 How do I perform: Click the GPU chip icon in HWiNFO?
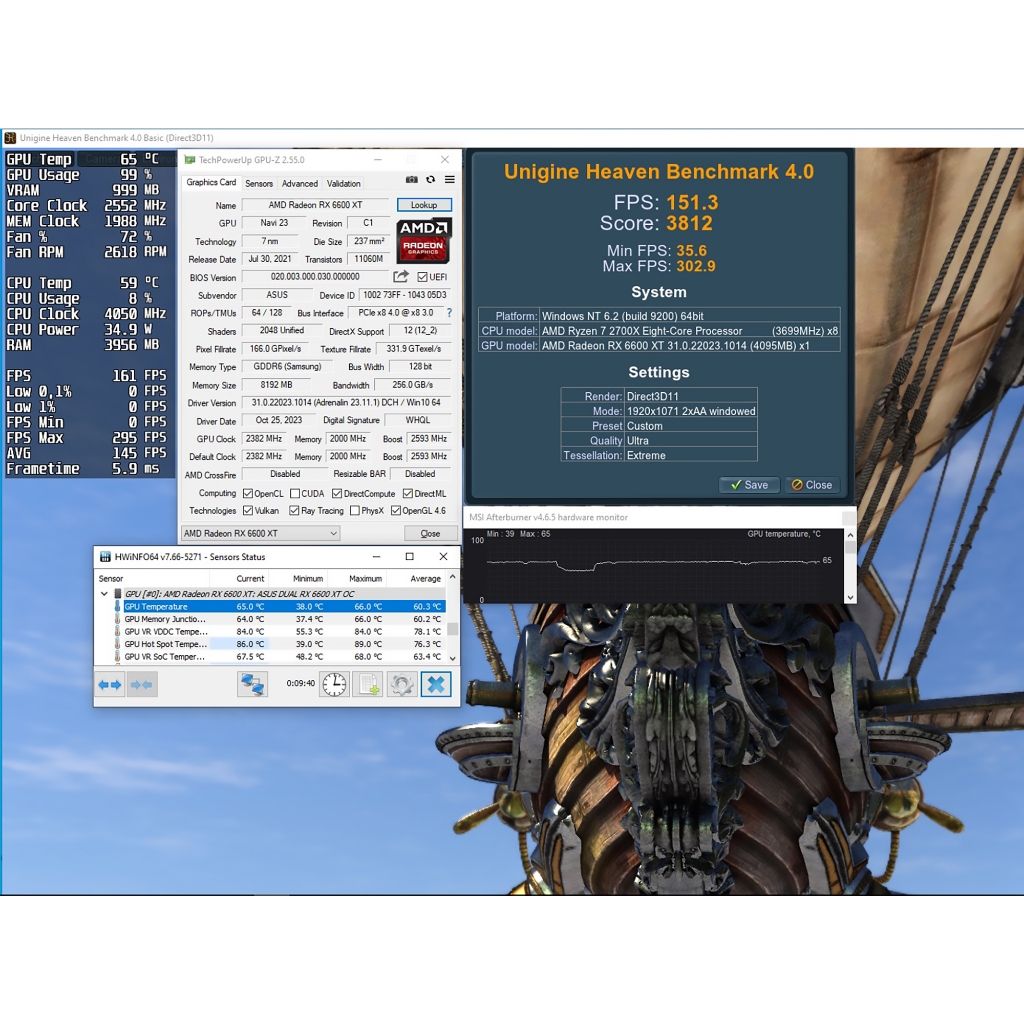118,594
